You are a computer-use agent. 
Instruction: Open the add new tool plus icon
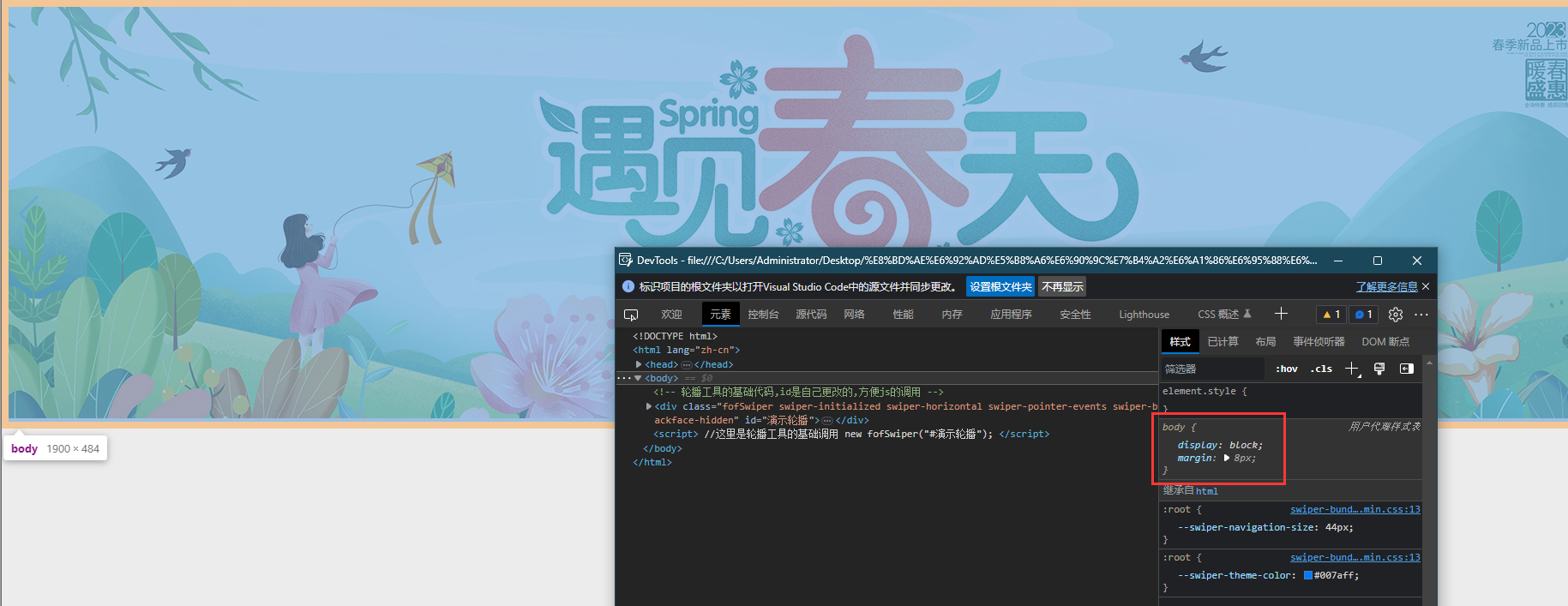tap(1281, 314)
